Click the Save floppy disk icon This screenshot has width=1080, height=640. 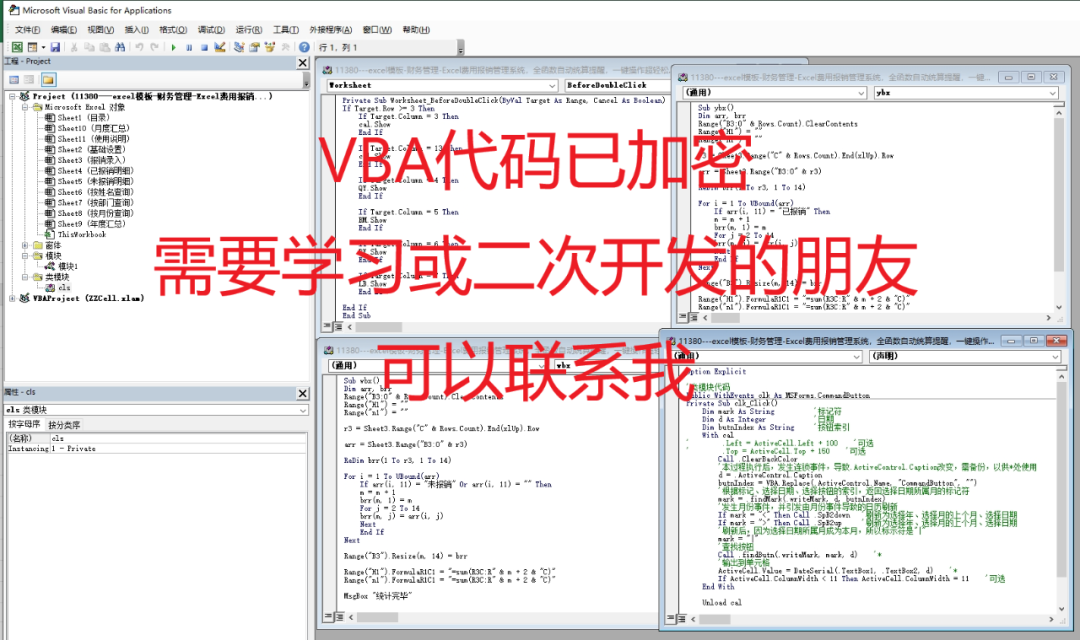[55, 48]
